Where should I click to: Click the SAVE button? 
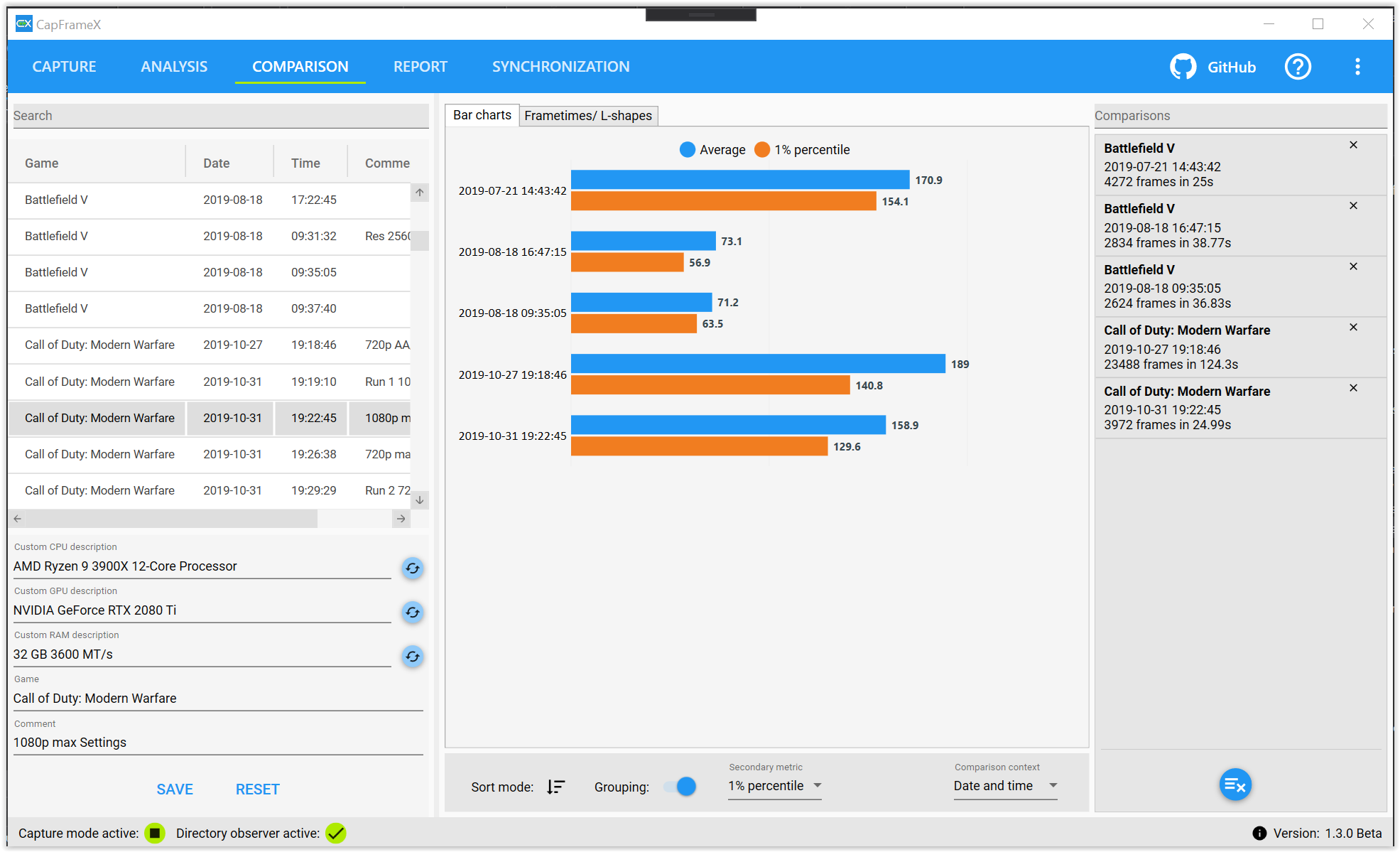(x=175, y=789)
